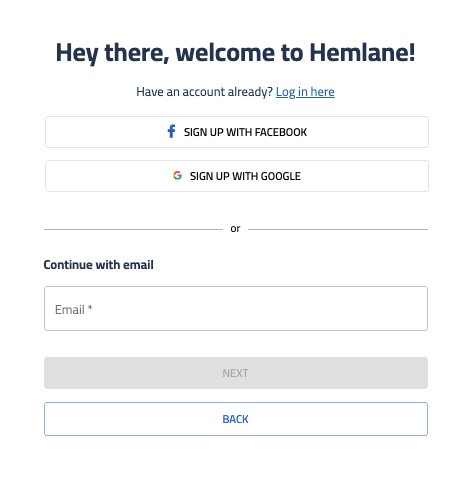Open the 'Log in here' link
The image size is (456, 487).
point(305,92)
